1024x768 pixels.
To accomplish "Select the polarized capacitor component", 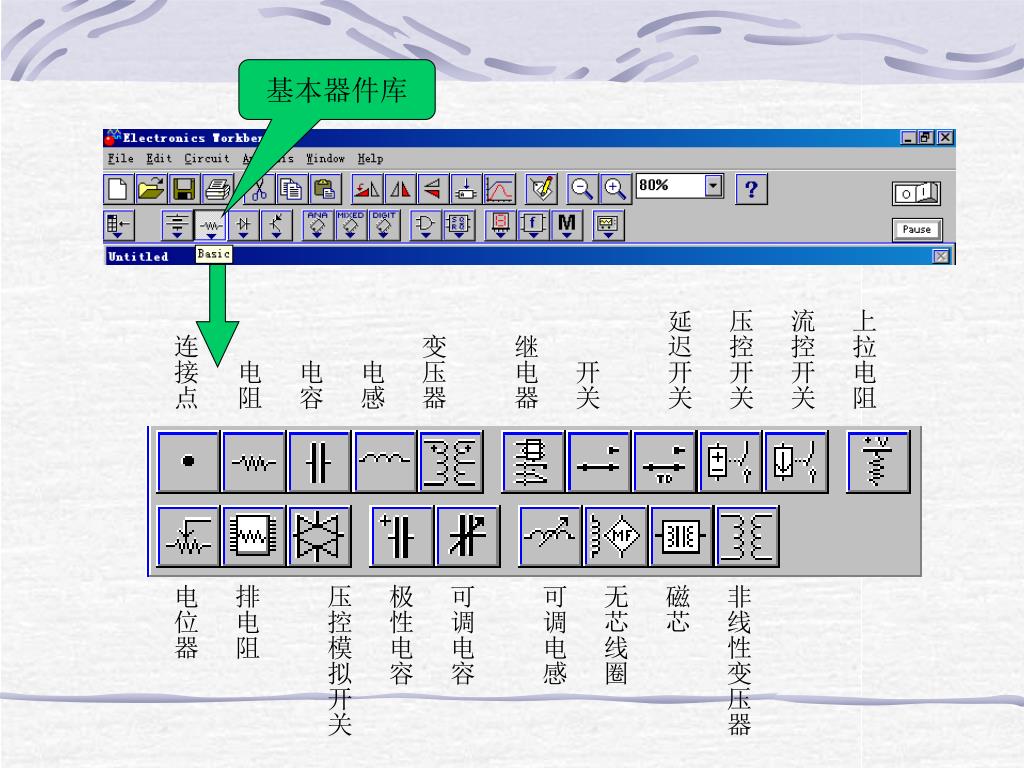I will tap(402, 536).
